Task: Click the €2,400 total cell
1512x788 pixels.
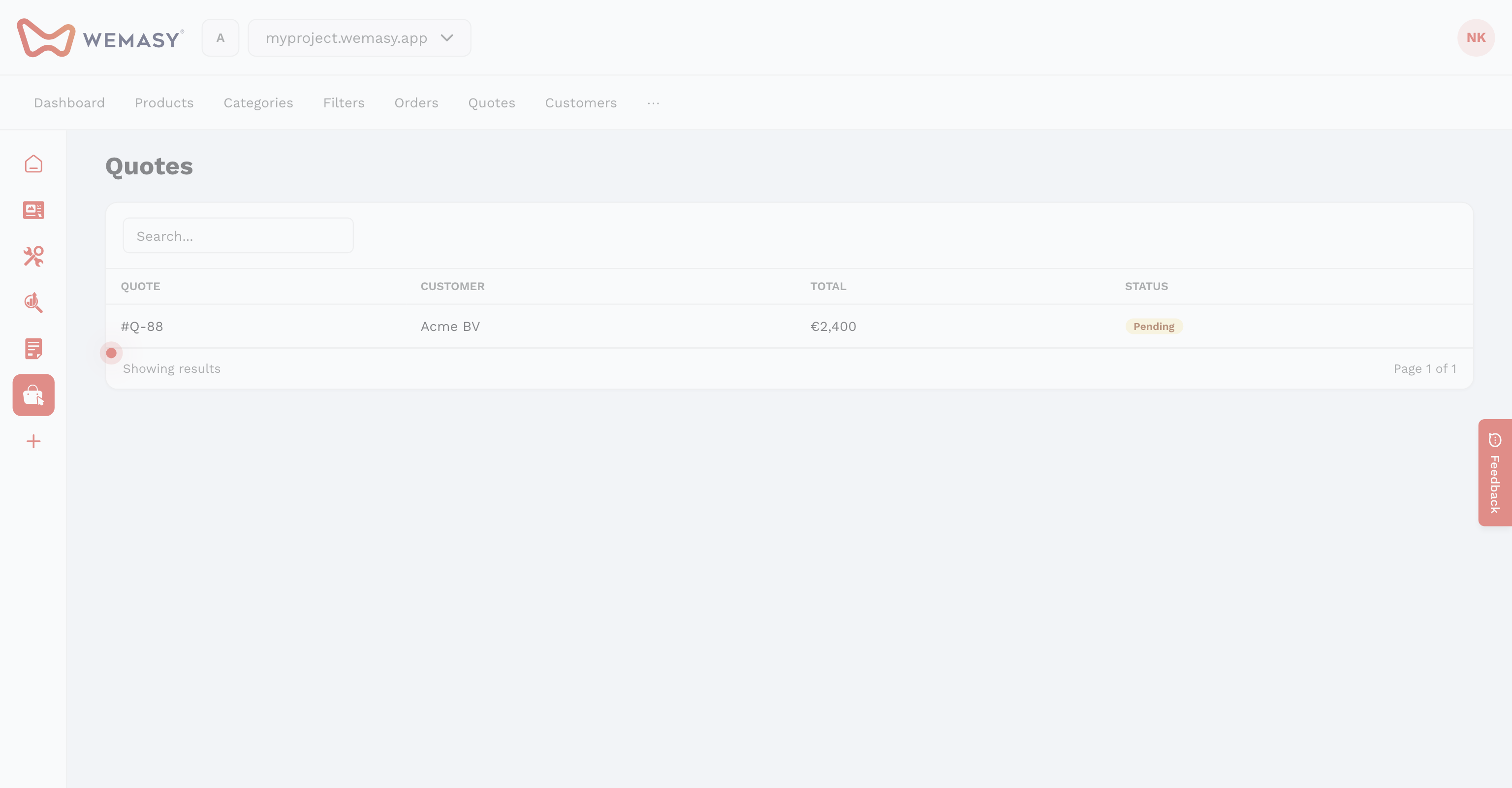Action: [x=833, y=327]
